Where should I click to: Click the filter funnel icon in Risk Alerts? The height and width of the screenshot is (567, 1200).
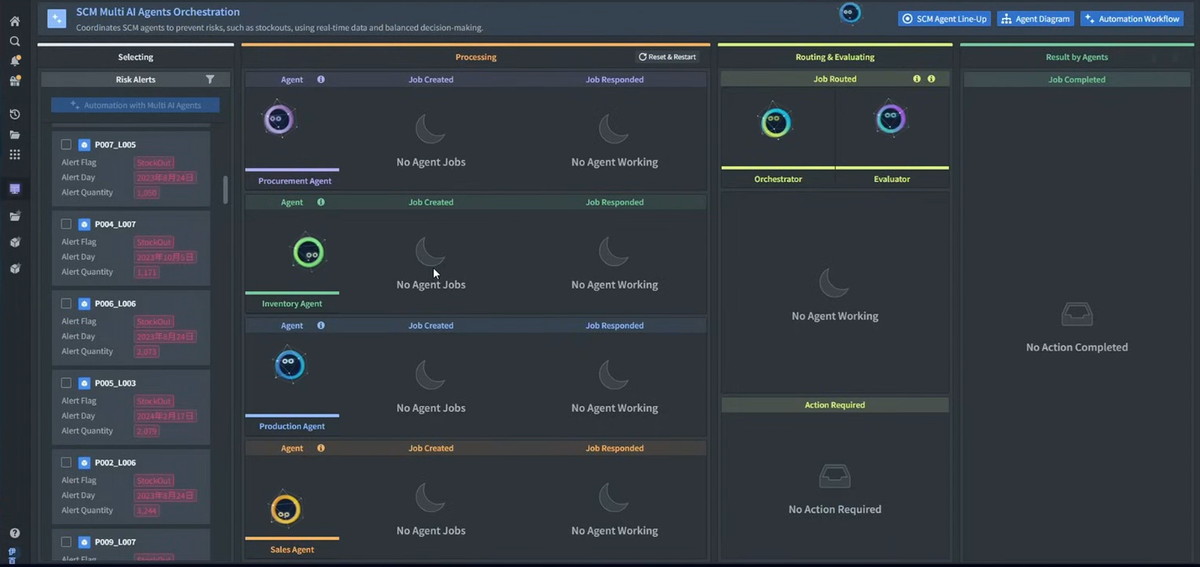(x=210, y=79)
